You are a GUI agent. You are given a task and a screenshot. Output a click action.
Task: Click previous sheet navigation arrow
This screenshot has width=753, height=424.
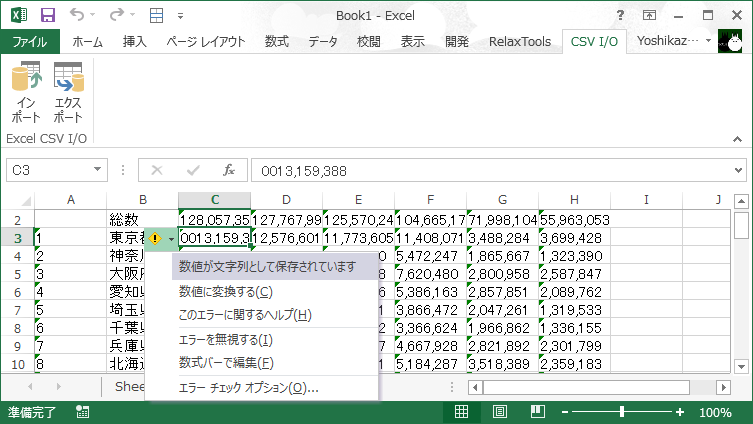(x=30, y=387)
